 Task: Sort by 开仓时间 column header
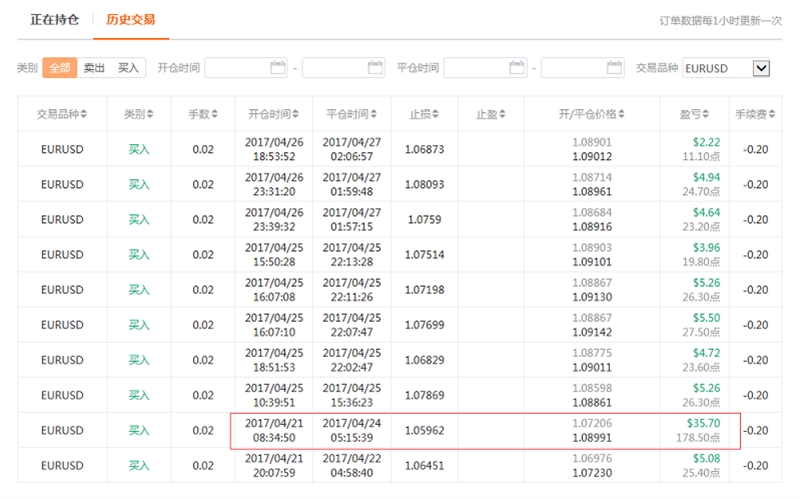(273, 114)
